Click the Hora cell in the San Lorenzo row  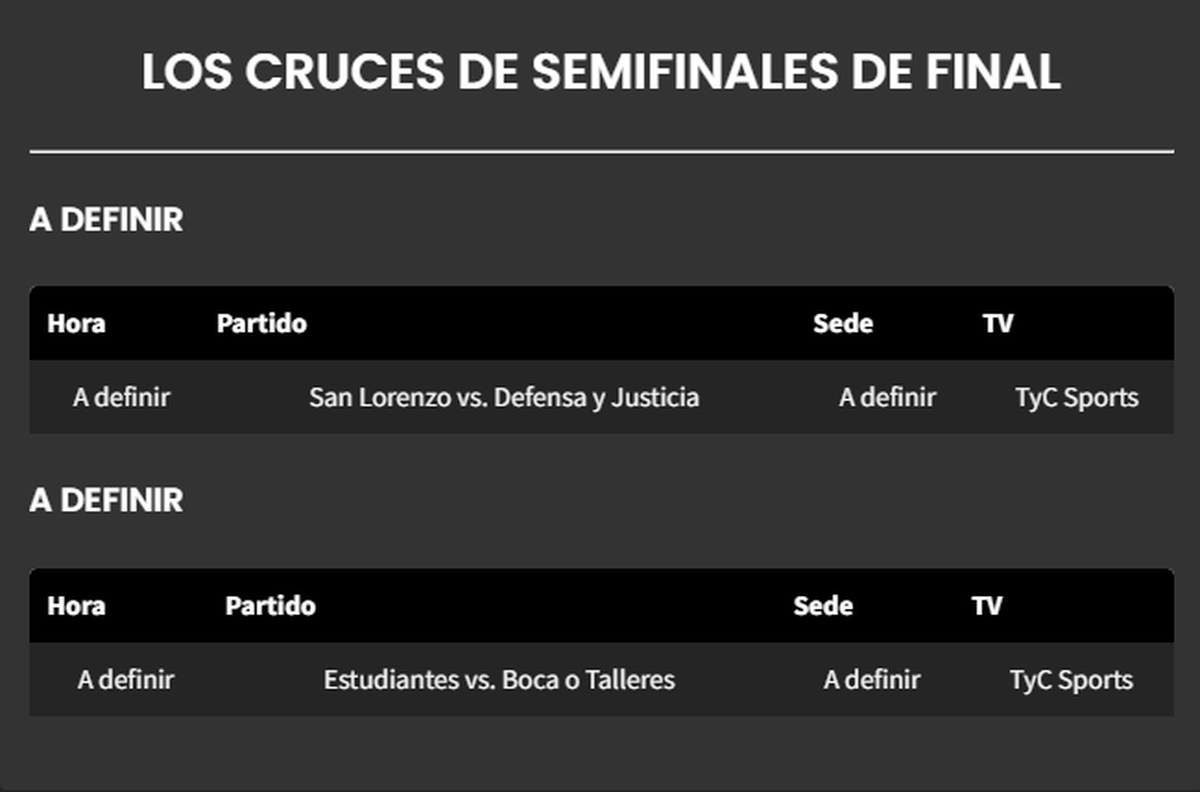click(121, 398)
